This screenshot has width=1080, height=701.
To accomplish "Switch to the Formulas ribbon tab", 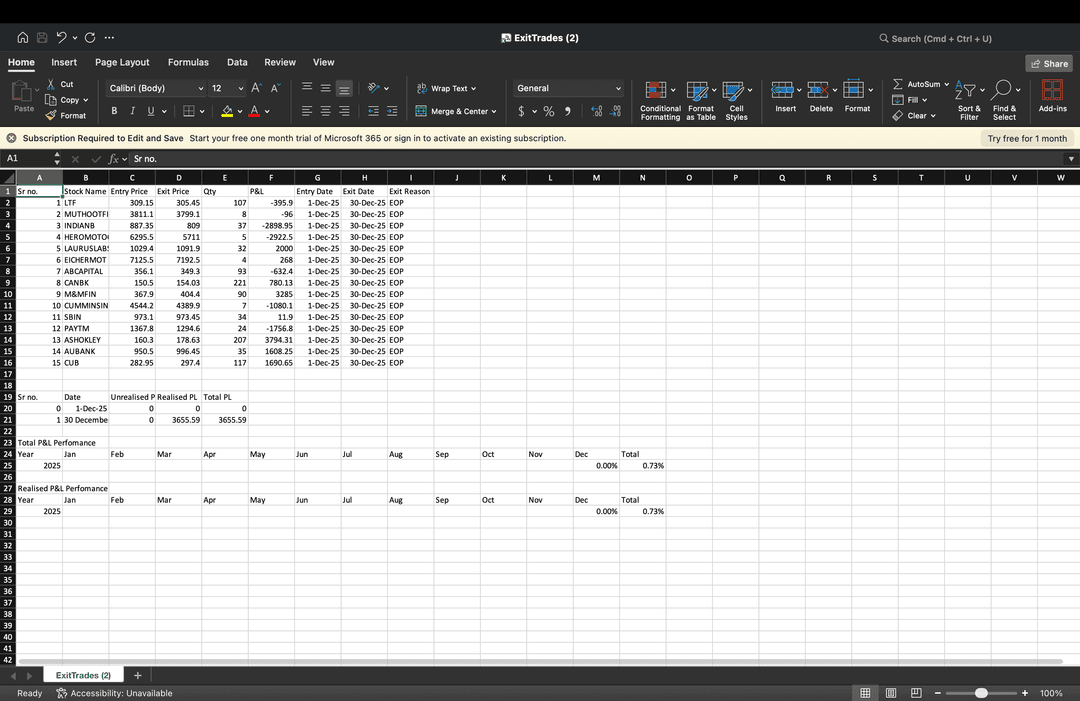I will 188,62.
